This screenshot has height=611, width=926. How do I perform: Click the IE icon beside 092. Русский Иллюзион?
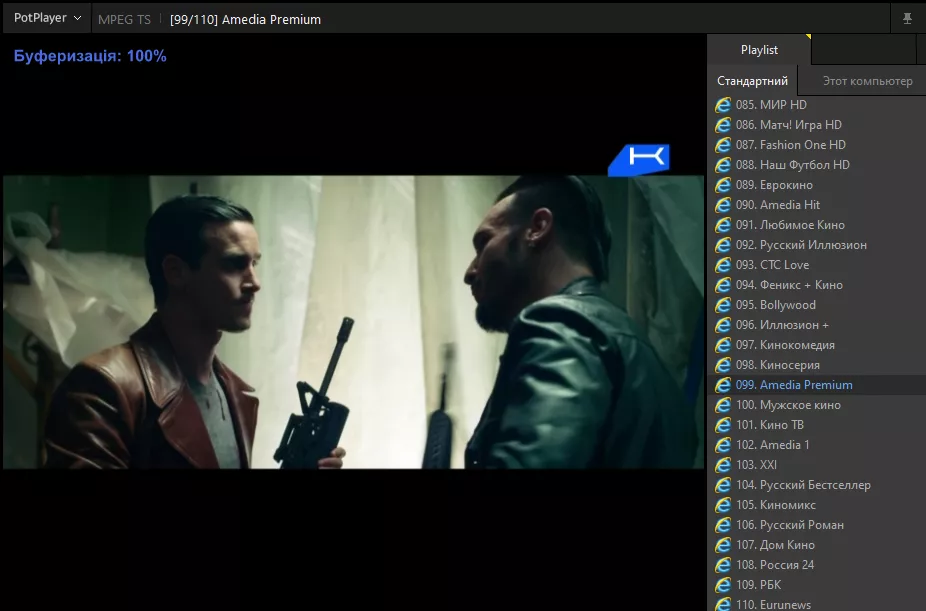click(723, 245)
